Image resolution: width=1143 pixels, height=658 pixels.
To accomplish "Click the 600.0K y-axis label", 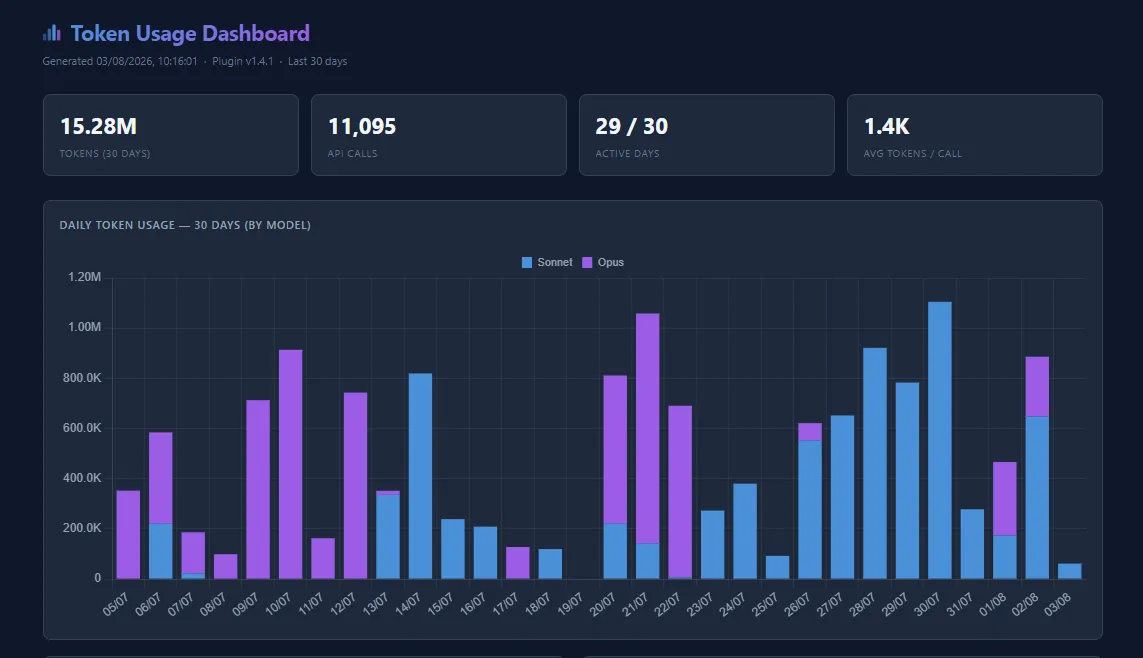I will point(82,428).
